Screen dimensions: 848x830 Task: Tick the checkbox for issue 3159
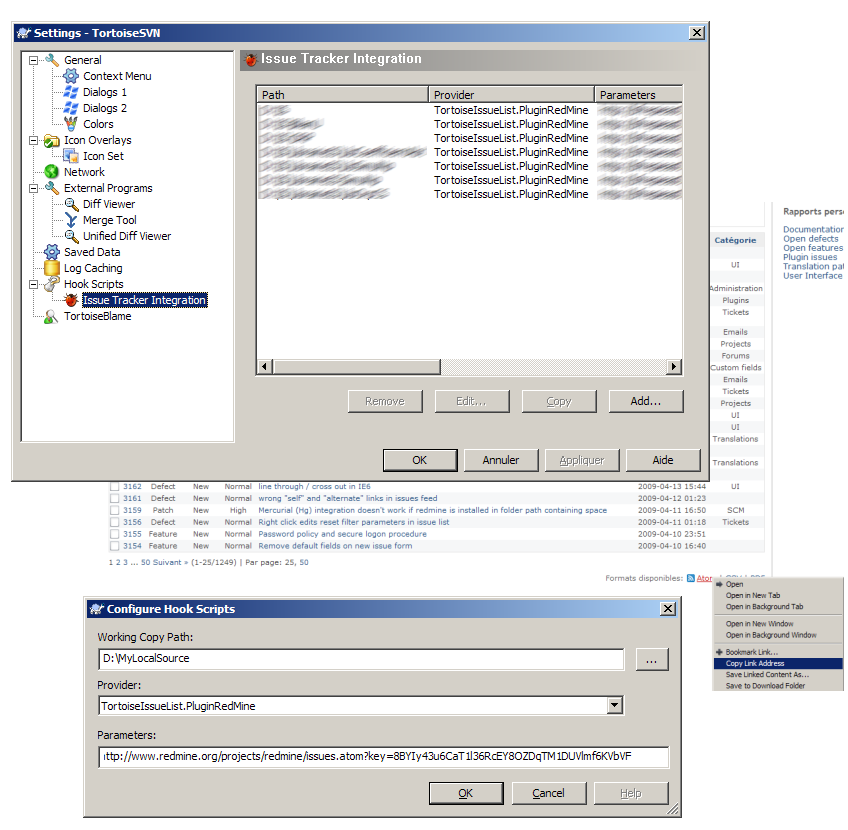(114, 510)
